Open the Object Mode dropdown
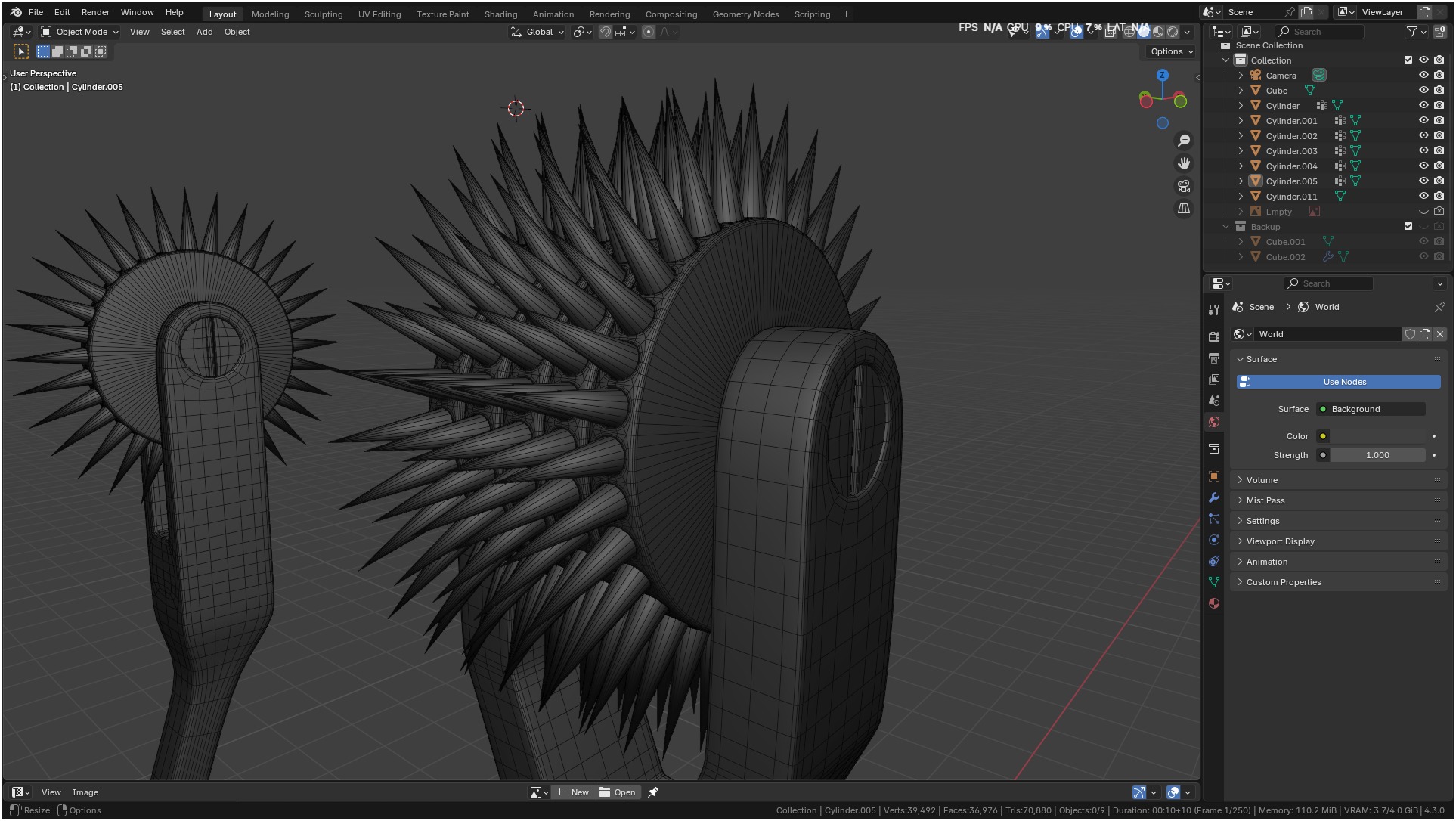This screenshot has height=821, width=1456. [80, 32]
